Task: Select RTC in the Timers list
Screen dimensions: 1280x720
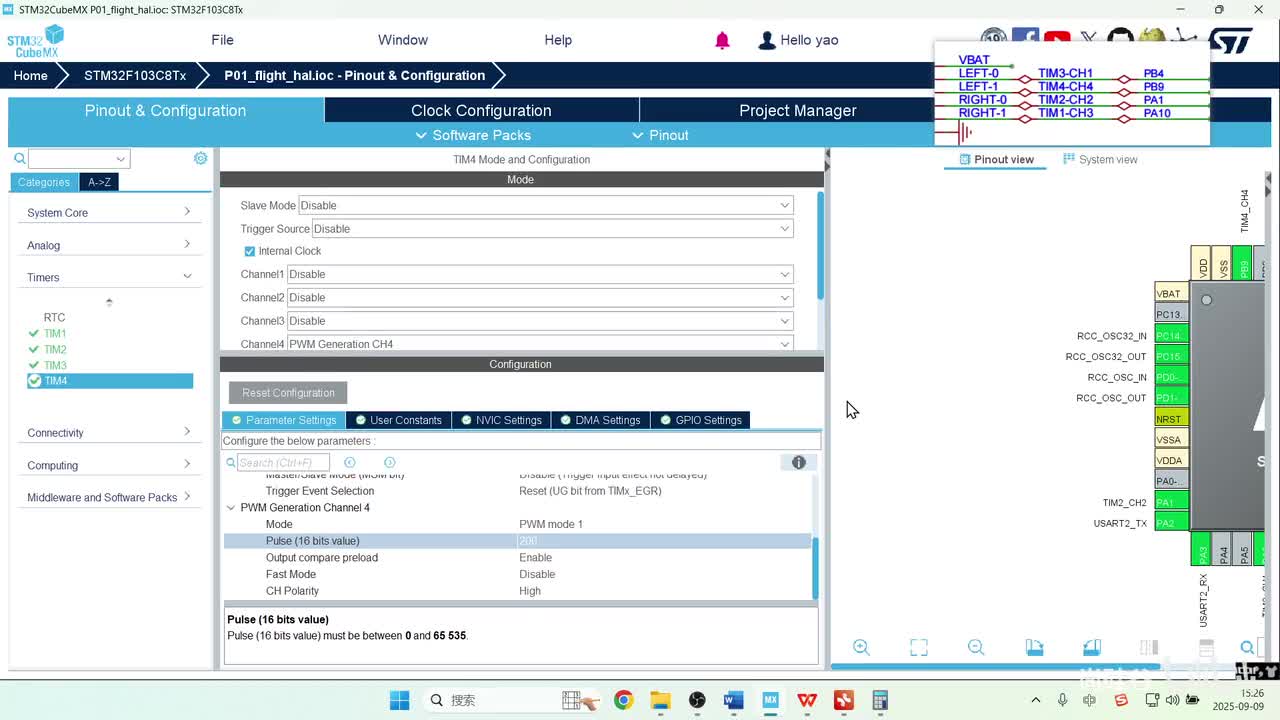Action: 54,317
